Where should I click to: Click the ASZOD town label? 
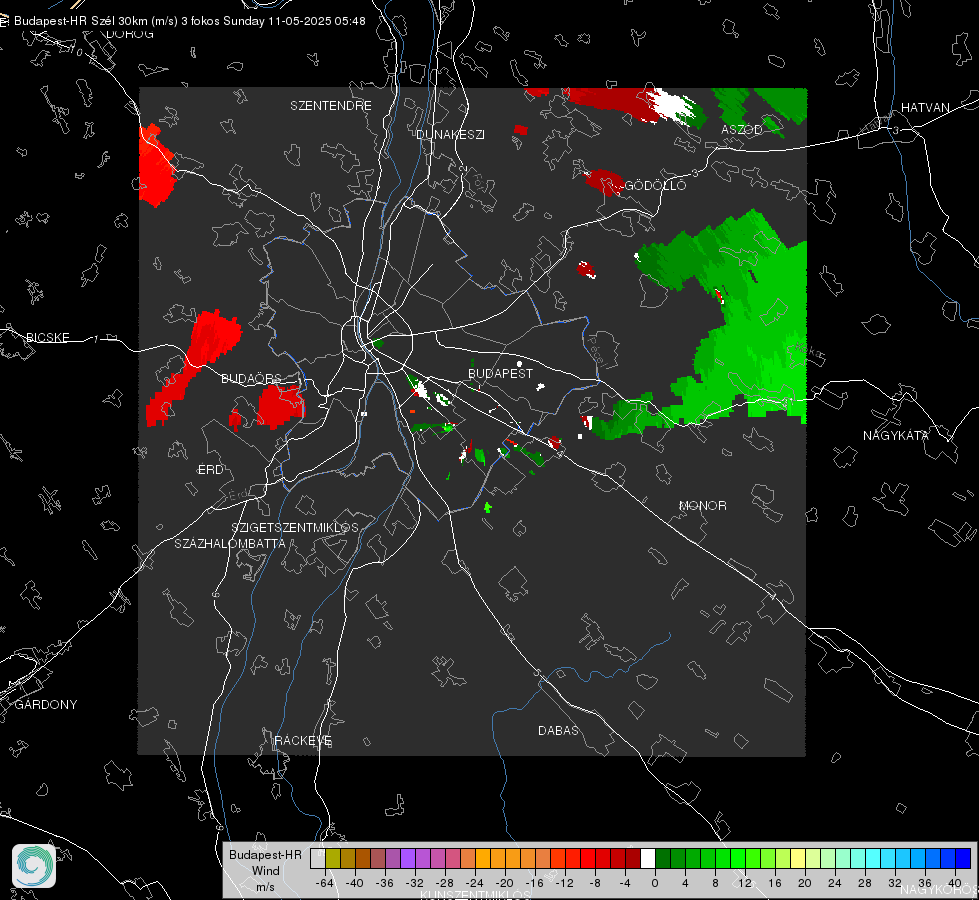pyautogui.click(x=742, y=129)
